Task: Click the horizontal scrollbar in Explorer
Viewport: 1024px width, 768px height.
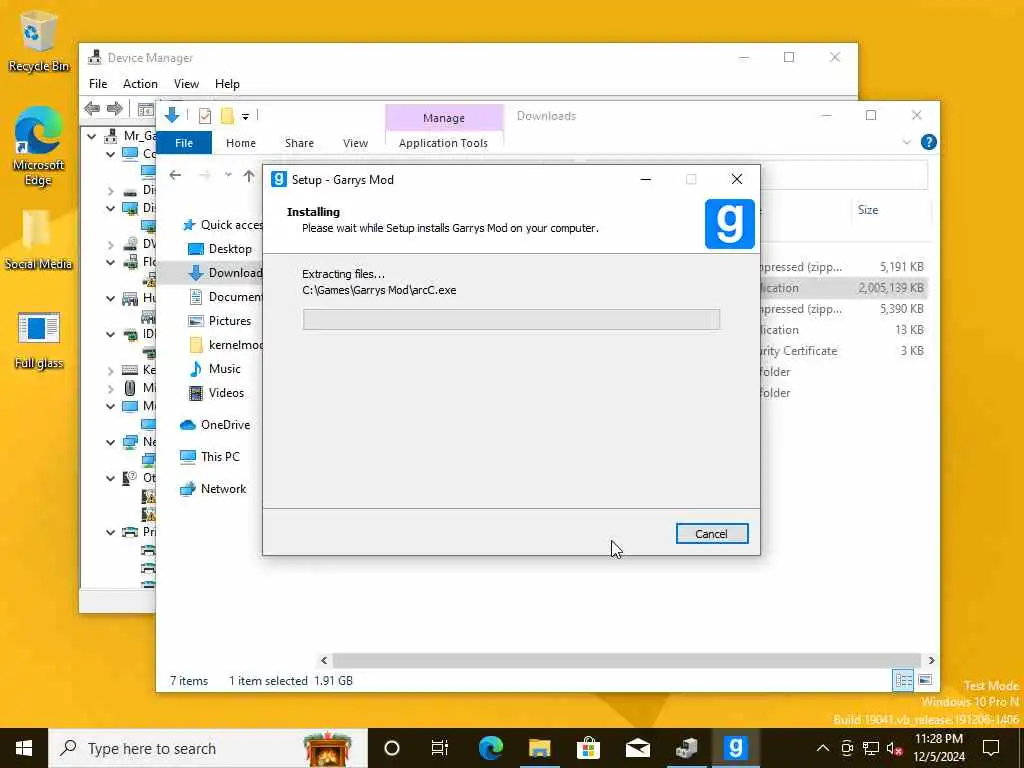Action: [626, 660]
